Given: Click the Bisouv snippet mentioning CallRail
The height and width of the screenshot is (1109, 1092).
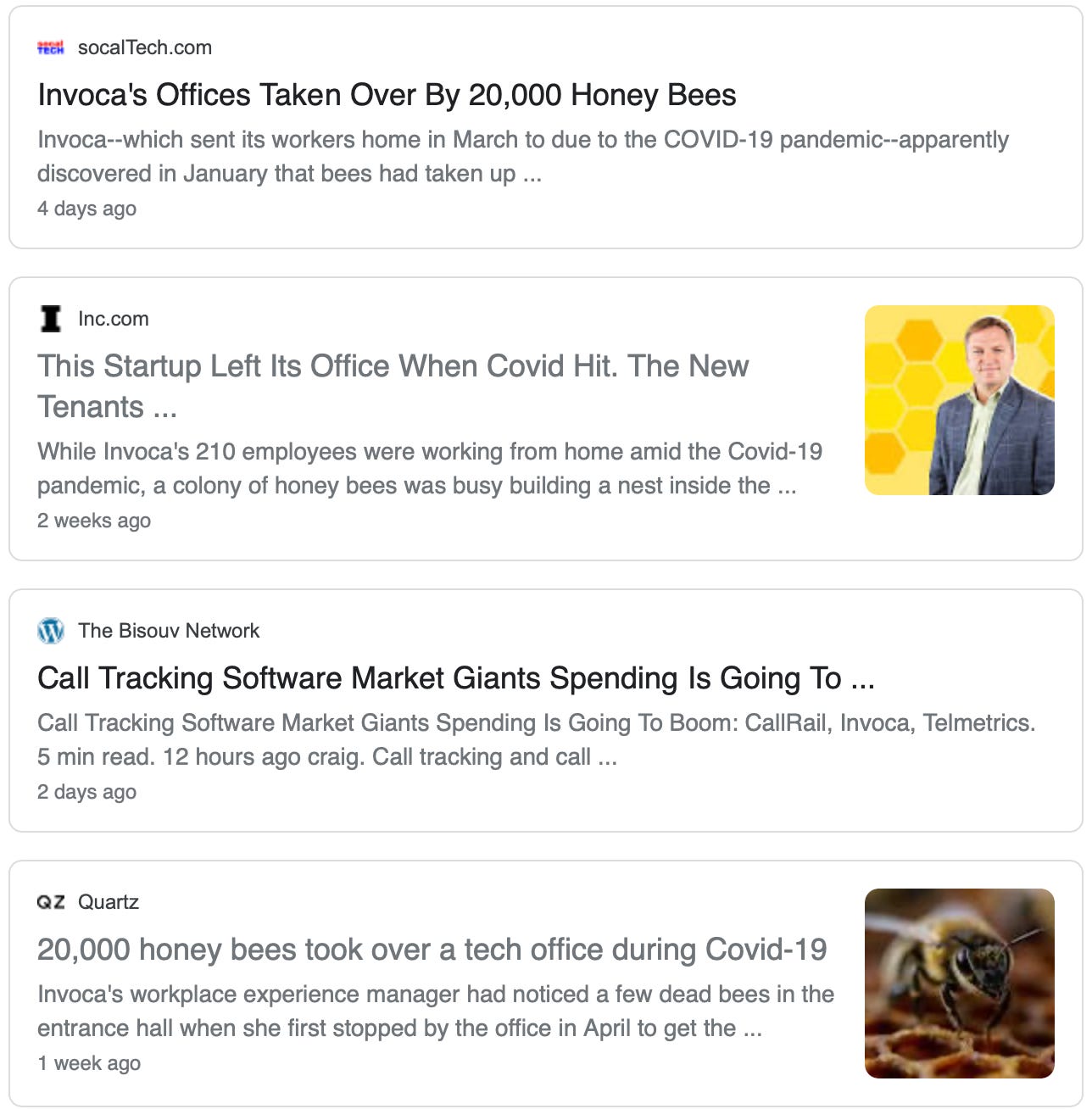Looking at the screenshot, I should coord(536,739).
